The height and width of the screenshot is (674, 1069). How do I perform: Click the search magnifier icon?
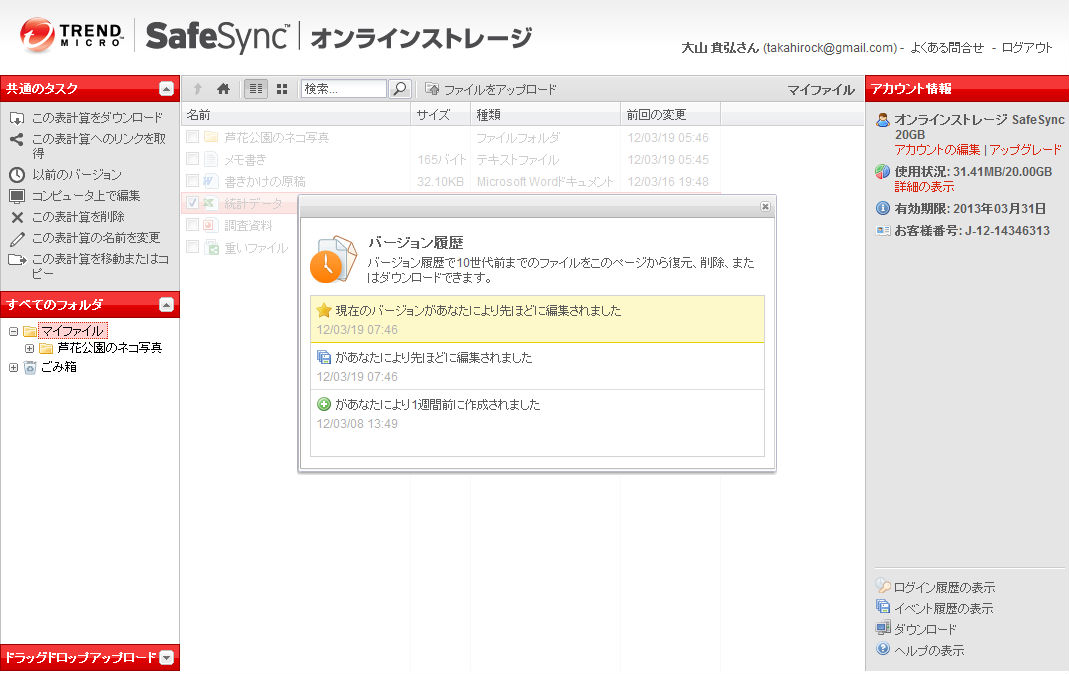click(x=400, y=87)
